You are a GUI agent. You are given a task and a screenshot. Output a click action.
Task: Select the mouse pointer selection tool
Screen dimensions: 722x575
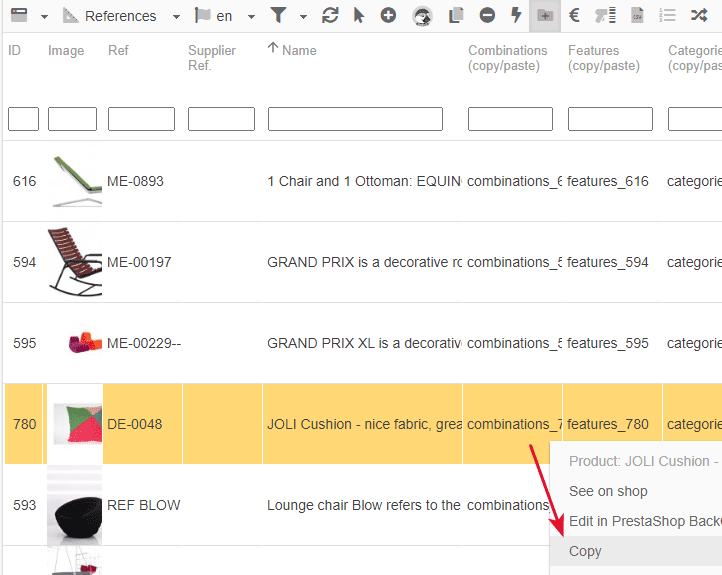coord(359,16)
